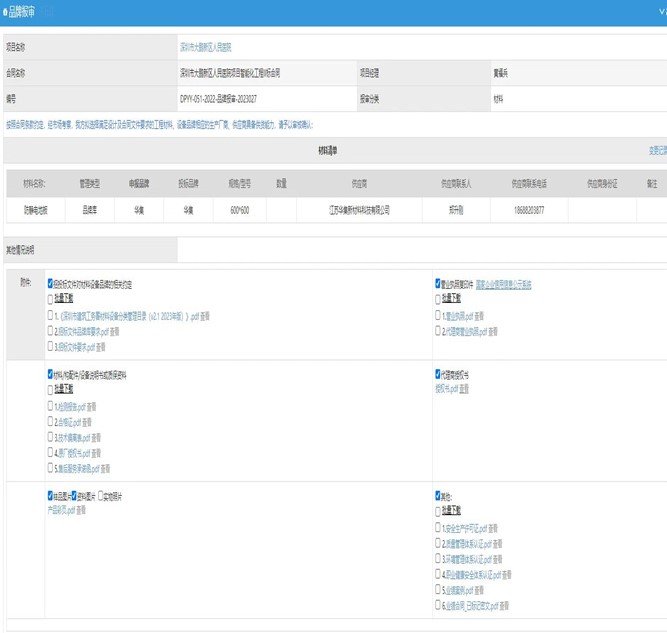Viewport: 667px width, 633px height.
Task: View 1.检测报告.pdf via its 查看 link
Action: (x=91, y=407)
